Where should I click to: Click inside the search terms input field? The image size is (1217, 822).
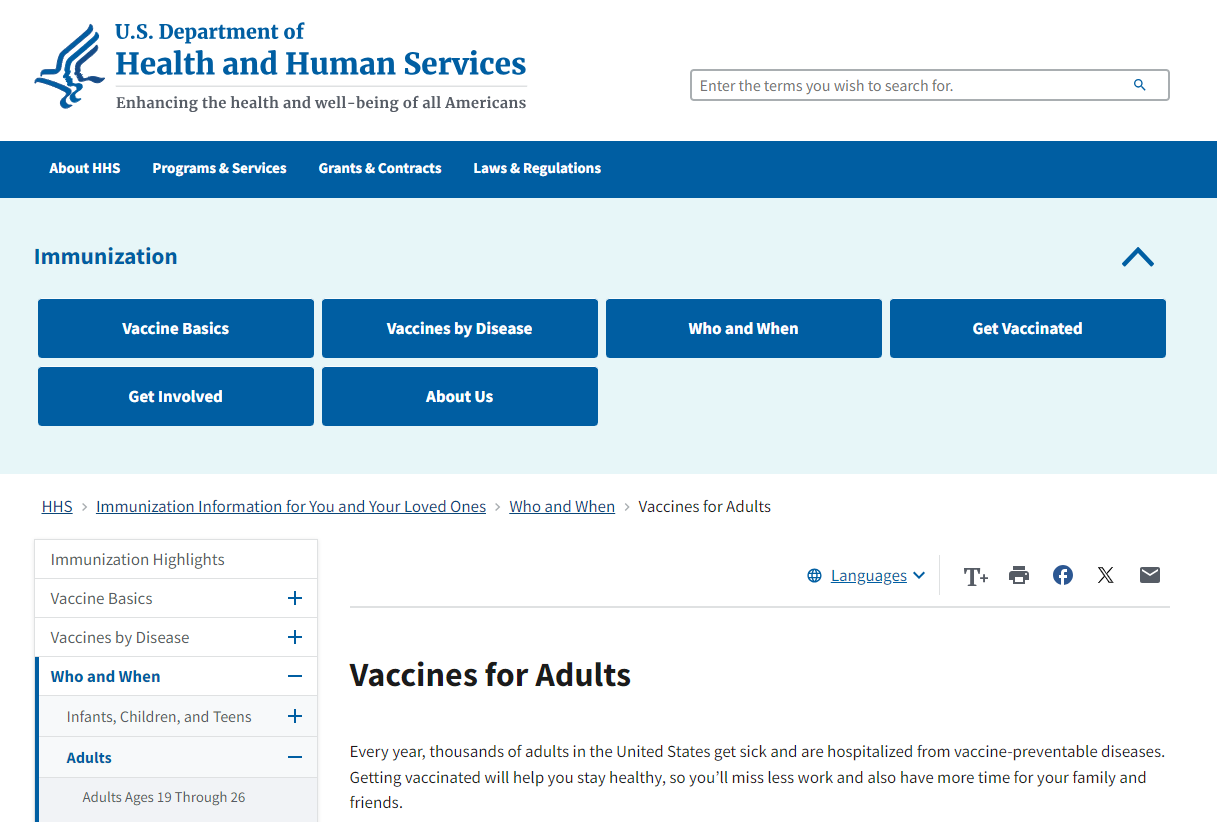point(900,85)
